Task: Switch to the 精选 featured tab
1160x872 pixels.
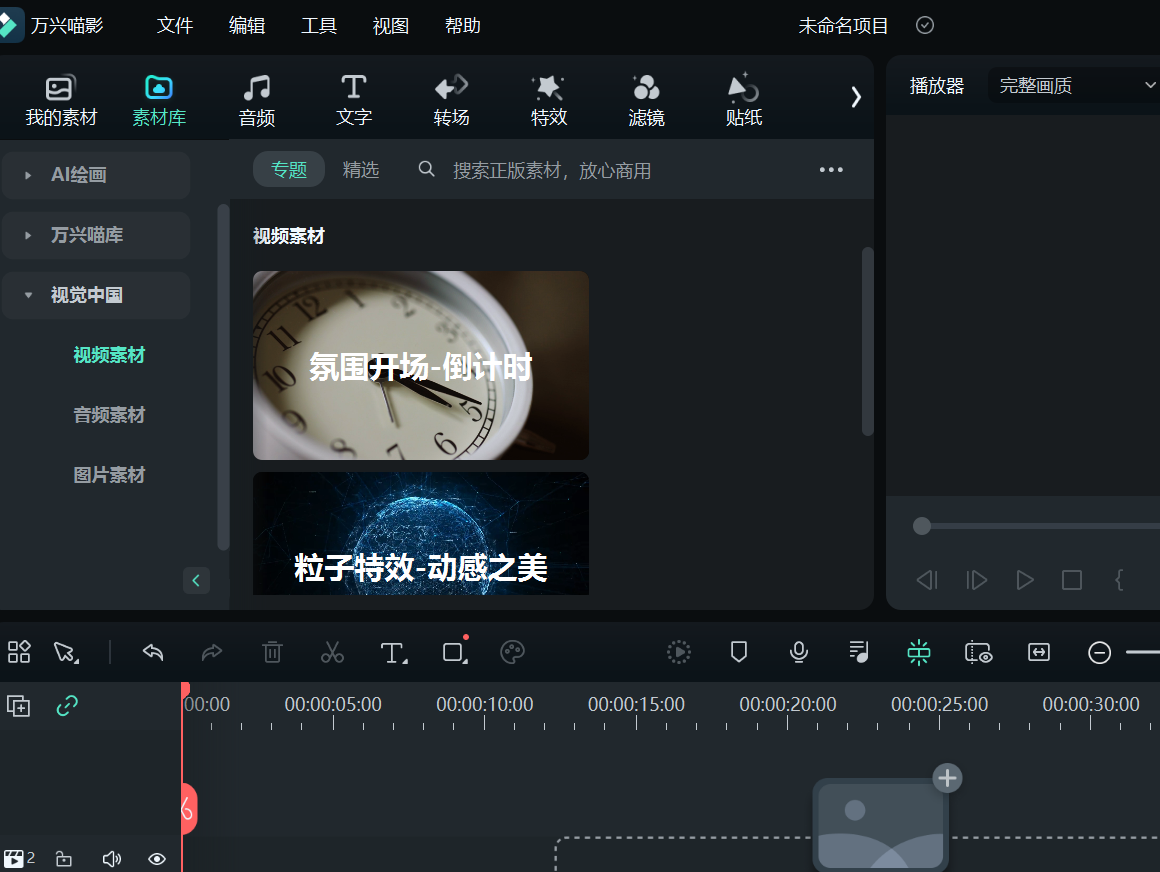Action: (361, 169)
